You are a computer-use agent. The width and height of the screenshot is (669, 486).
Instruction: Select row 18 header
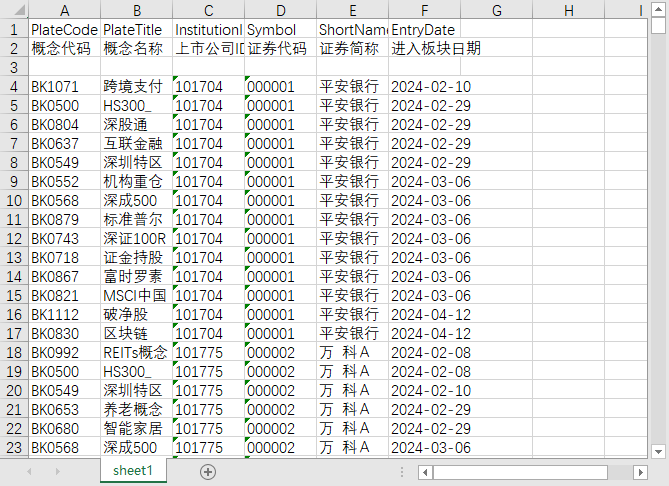(x=14, y=352)
